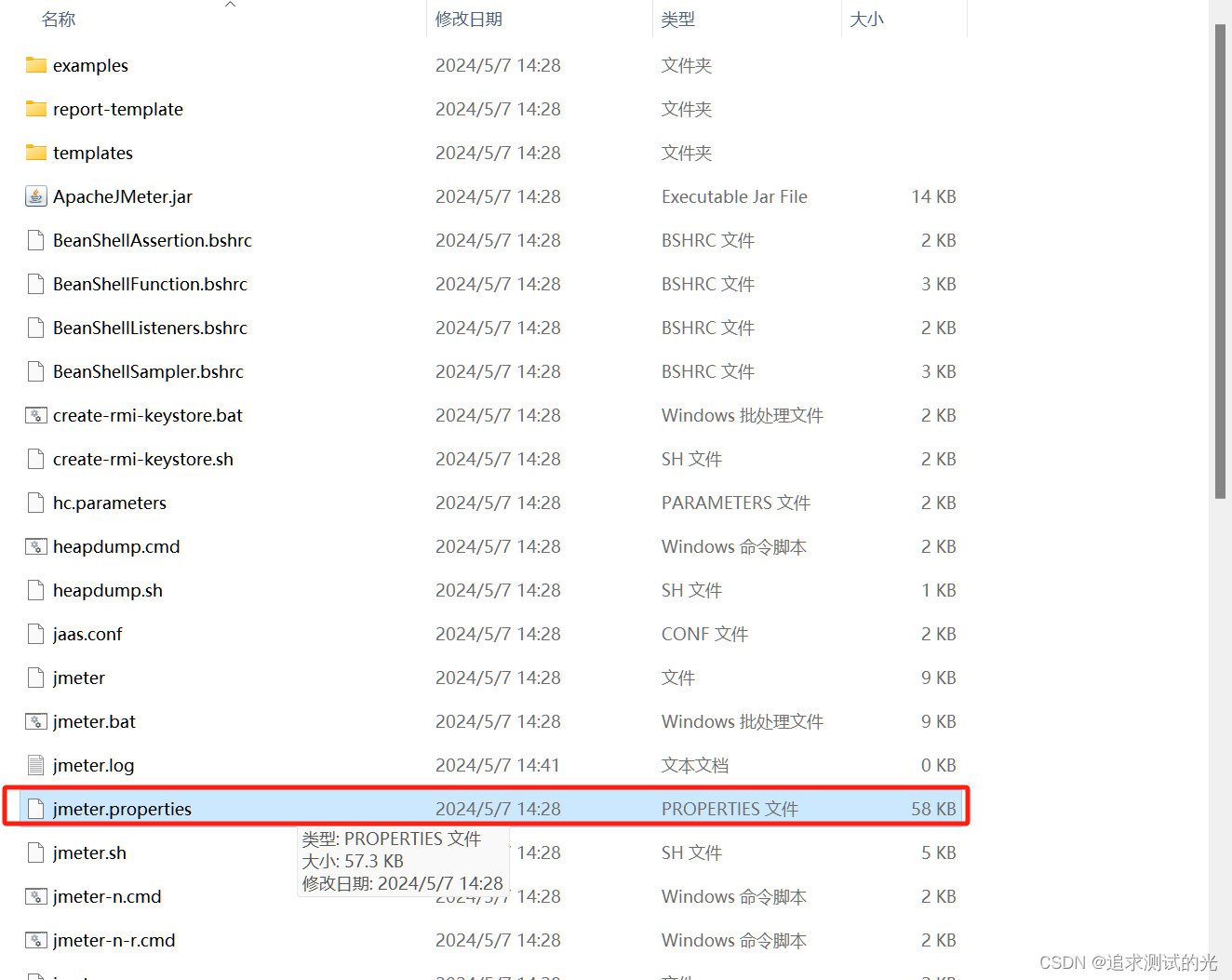Click the 1 KB size of heapdump.sh
1232x980 pixels.
click(938, 590)
